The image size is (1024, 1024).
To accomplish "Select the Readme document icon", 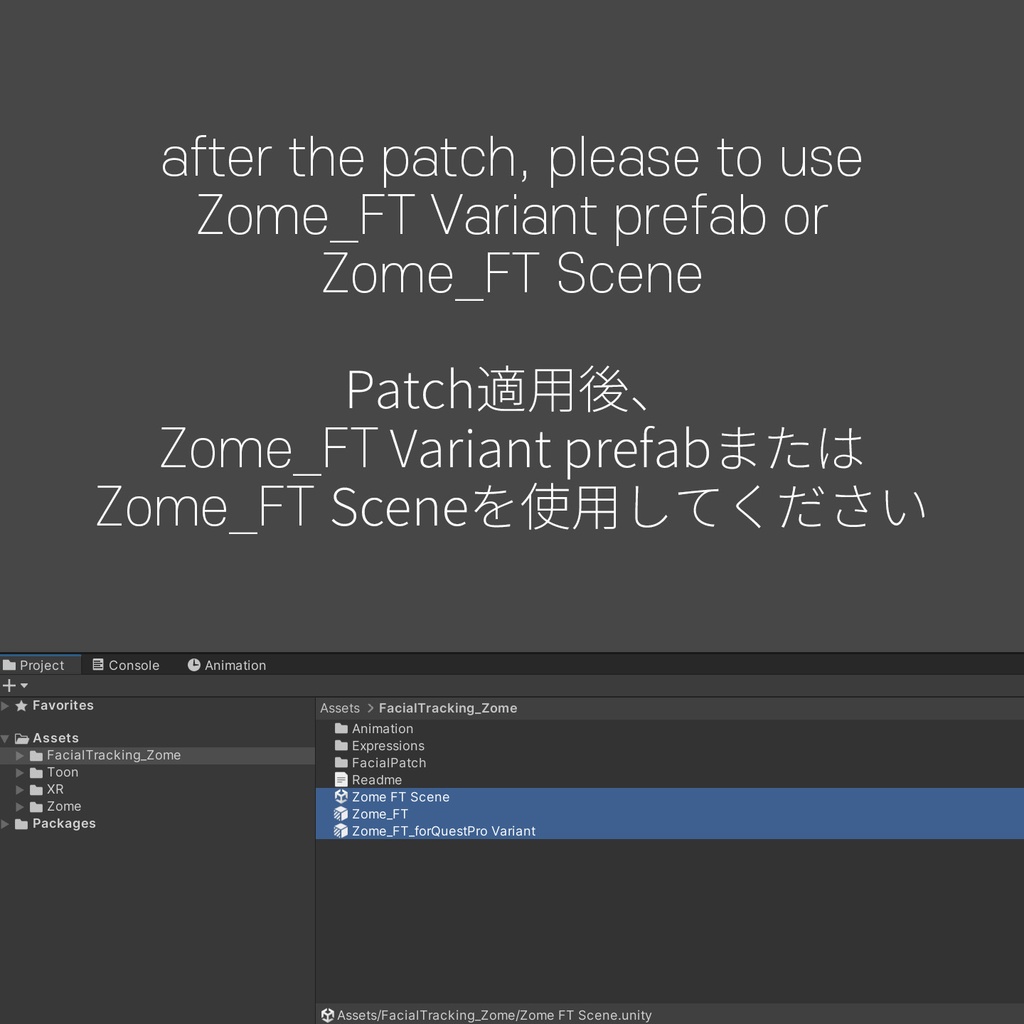I will 340,780.
